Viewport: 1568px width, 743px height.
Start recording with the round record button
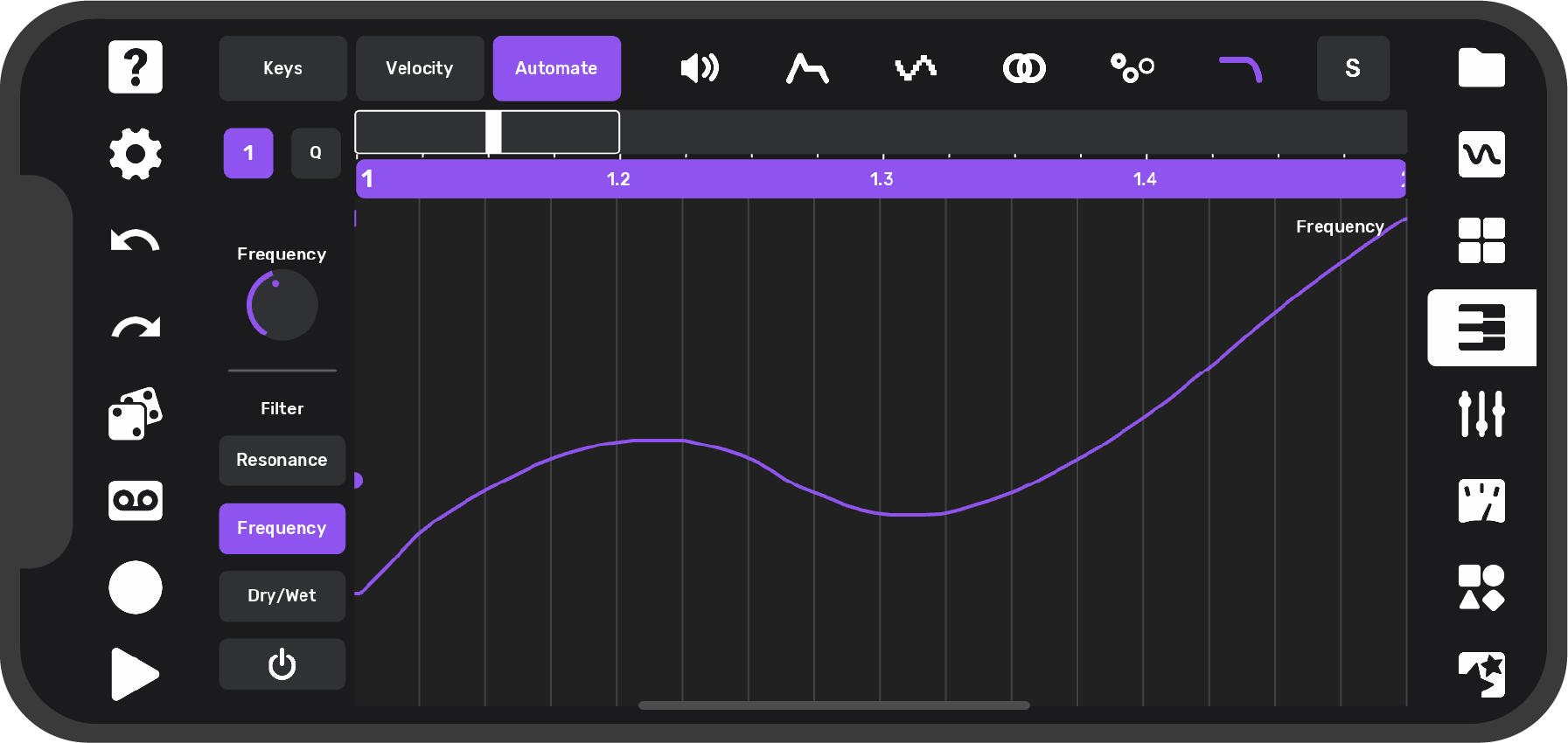point(136,587)
